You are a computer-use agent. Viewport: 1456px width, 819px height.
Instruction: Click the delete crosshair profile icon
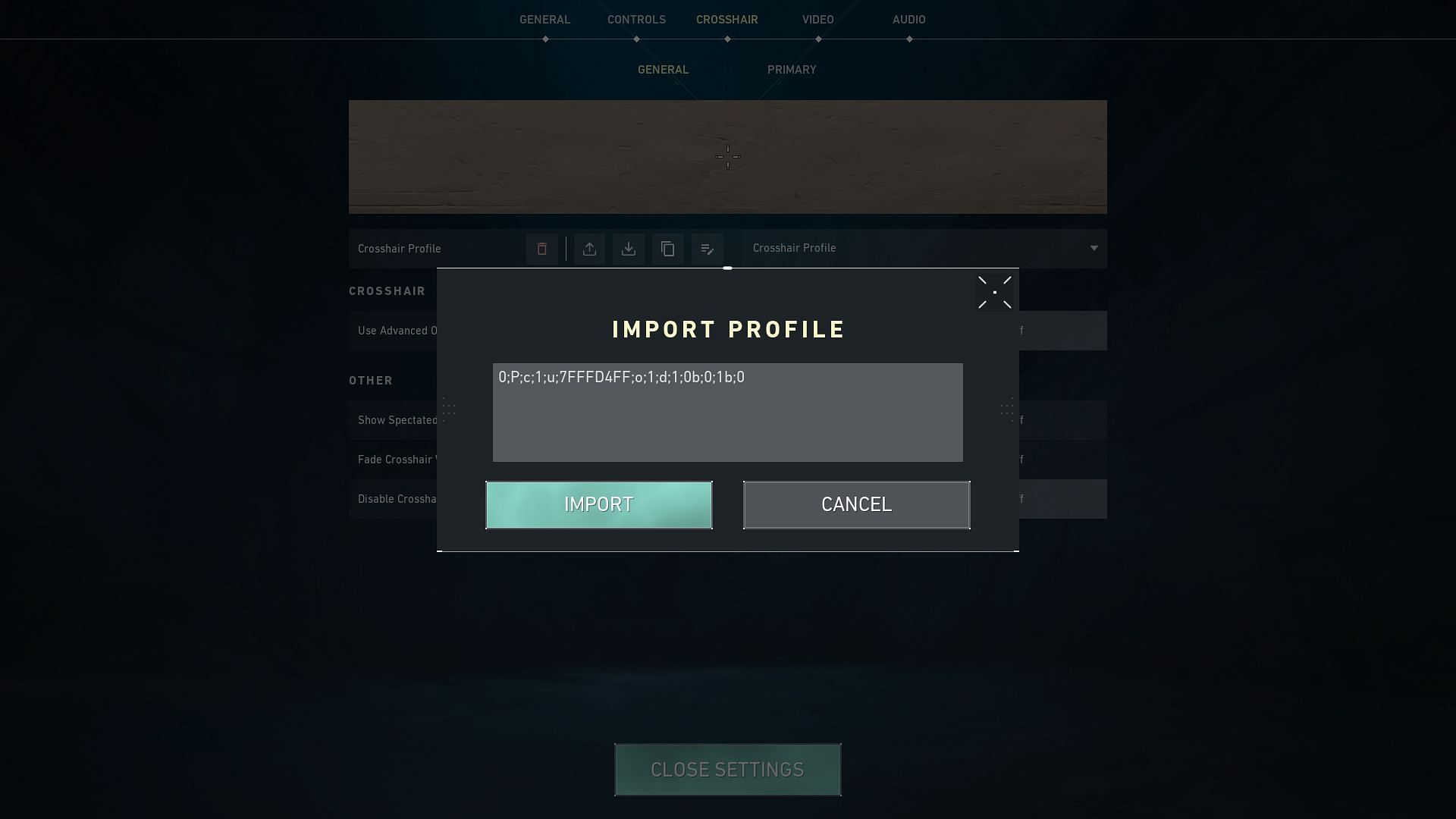(x=541, y=248)
